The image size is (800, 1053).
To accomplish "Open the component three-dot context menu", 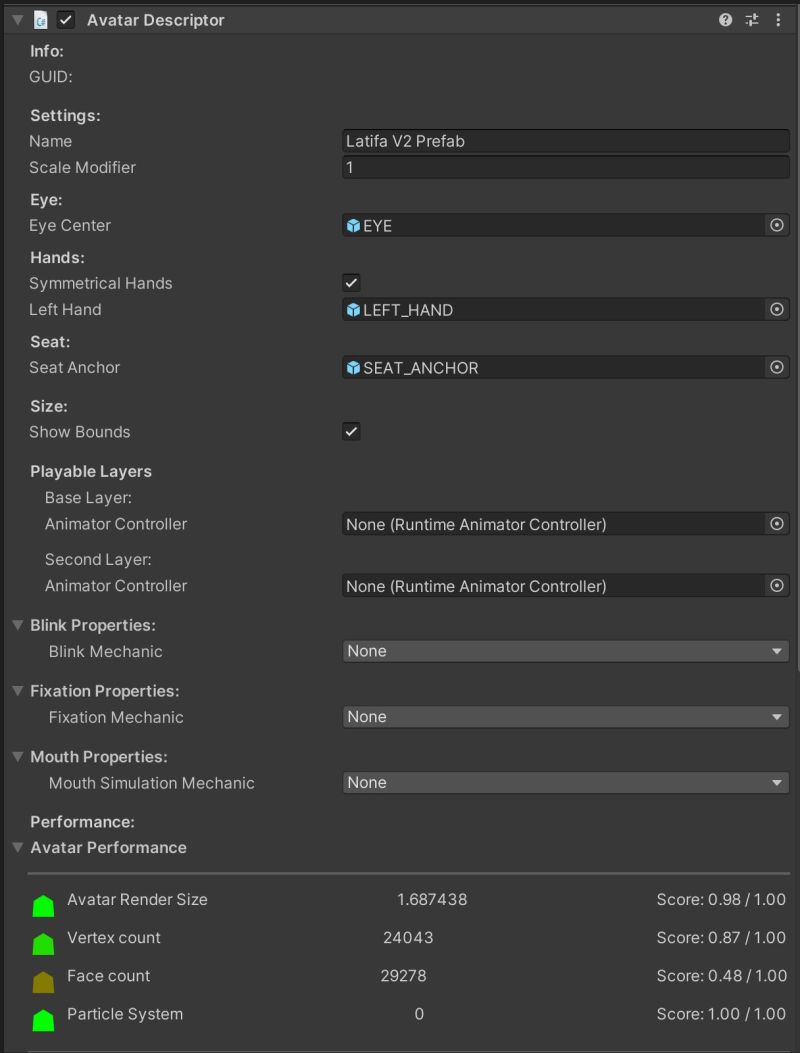I will tap(778, 20).
